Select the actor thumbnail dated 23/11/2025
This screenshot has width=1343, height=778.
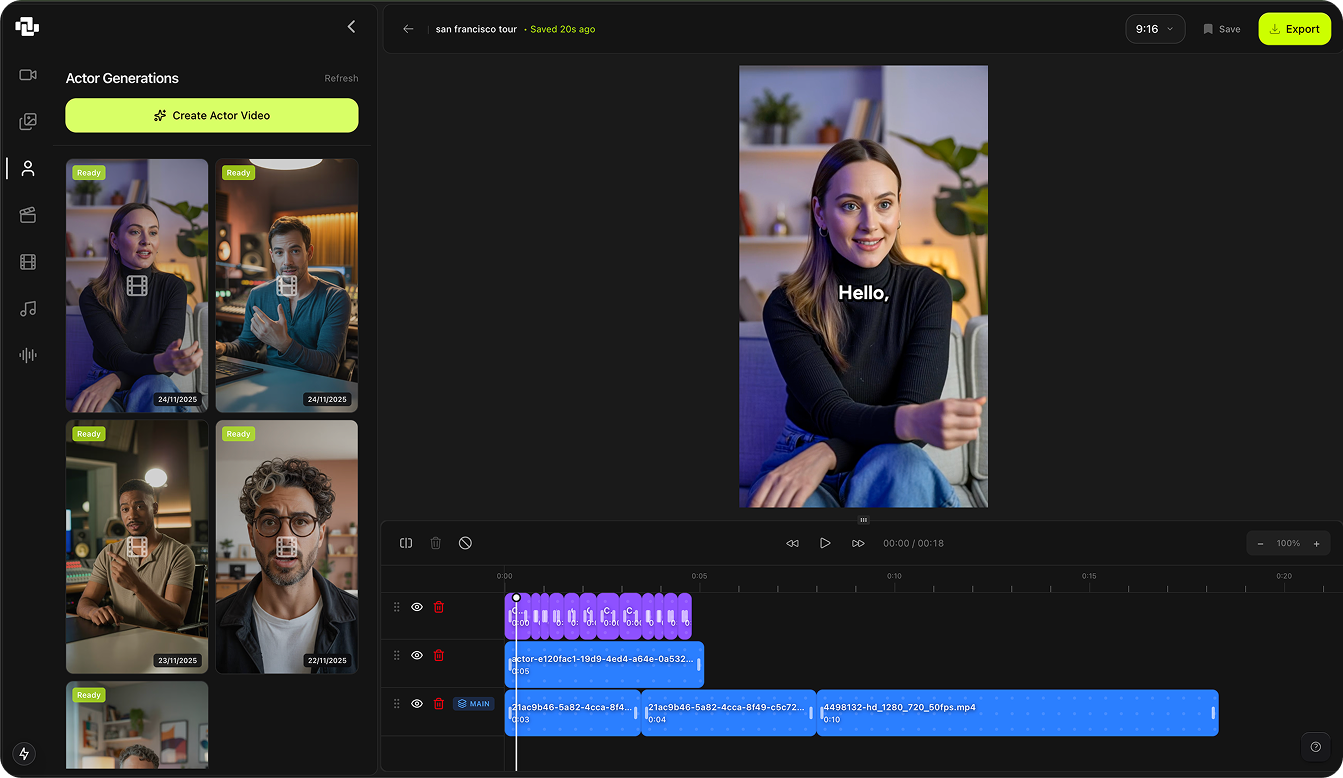(137, 547)
